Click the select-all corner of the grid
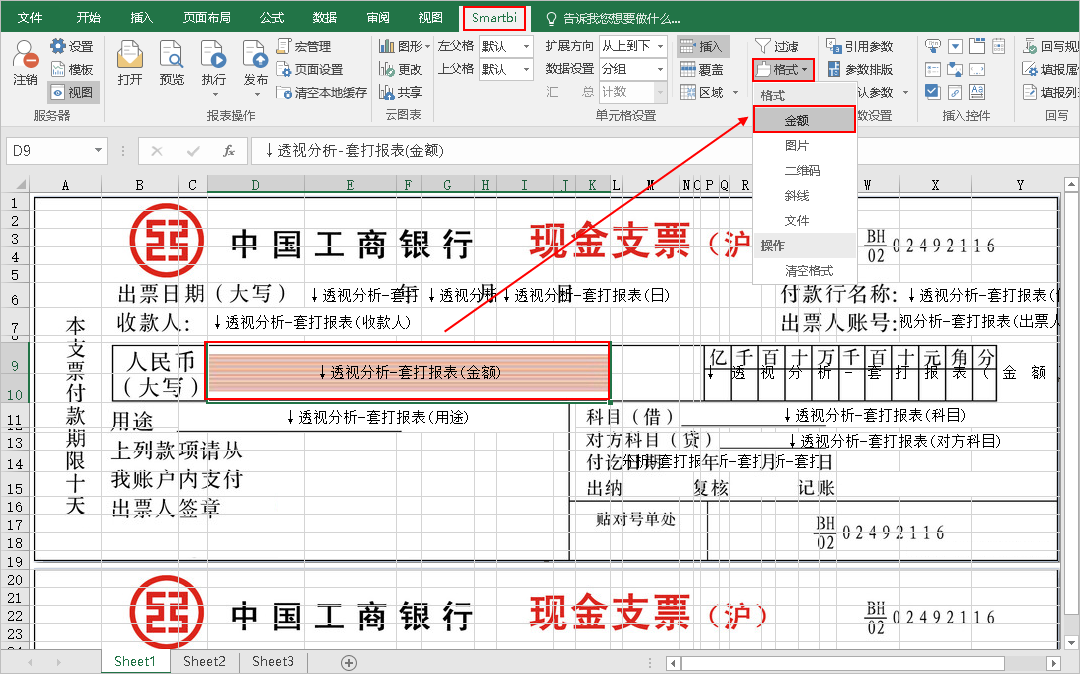Screen dimensions: 1080x674 coord(17,185)
